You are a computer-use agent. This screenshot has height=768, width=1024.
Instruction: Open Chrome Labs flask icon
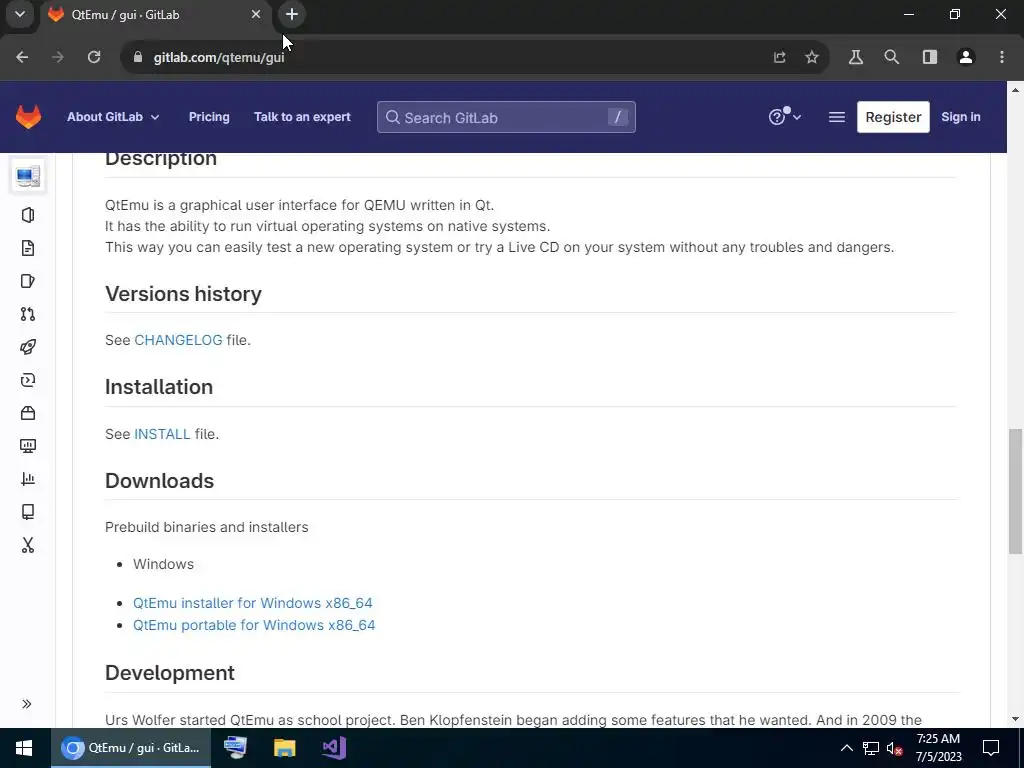(x=856, y=57)
